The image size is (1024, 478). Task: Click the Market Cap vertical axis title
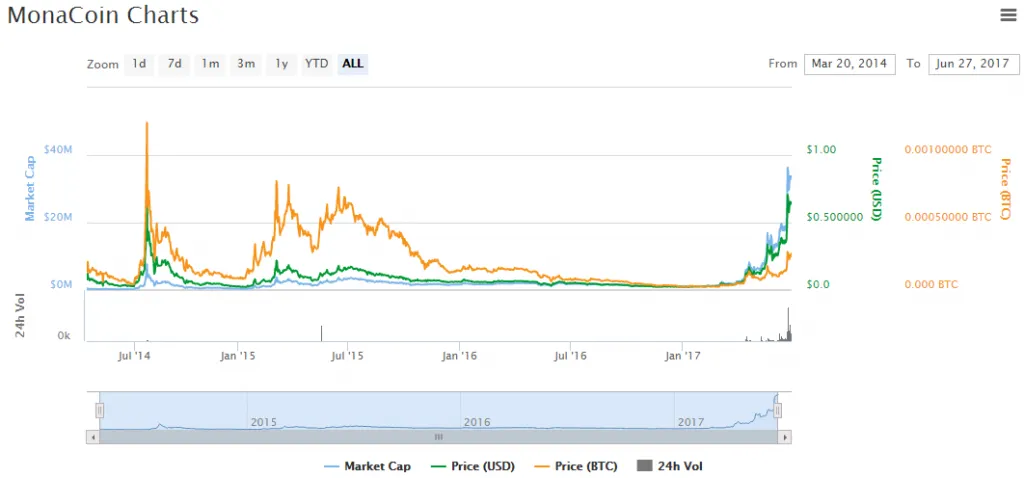tap(29, 188)
